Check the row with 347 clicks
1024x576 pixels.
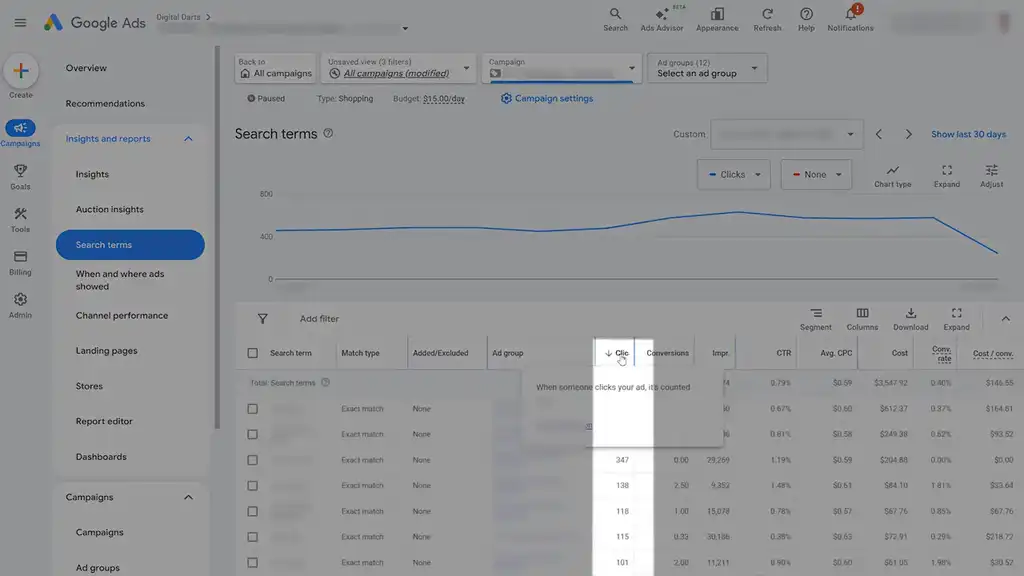253,460
